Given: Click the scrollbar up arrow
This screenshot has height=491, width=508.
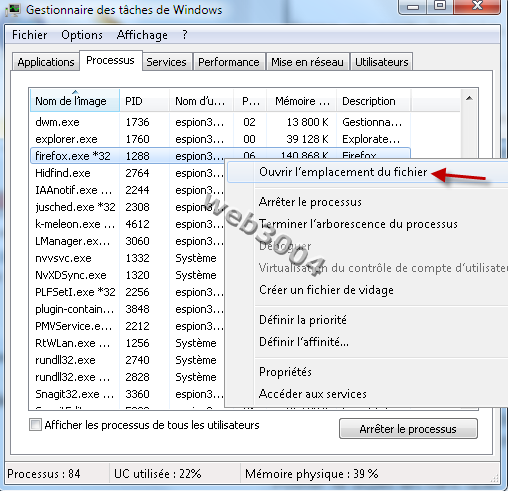Looking at the screenshot, I should 469,98.
